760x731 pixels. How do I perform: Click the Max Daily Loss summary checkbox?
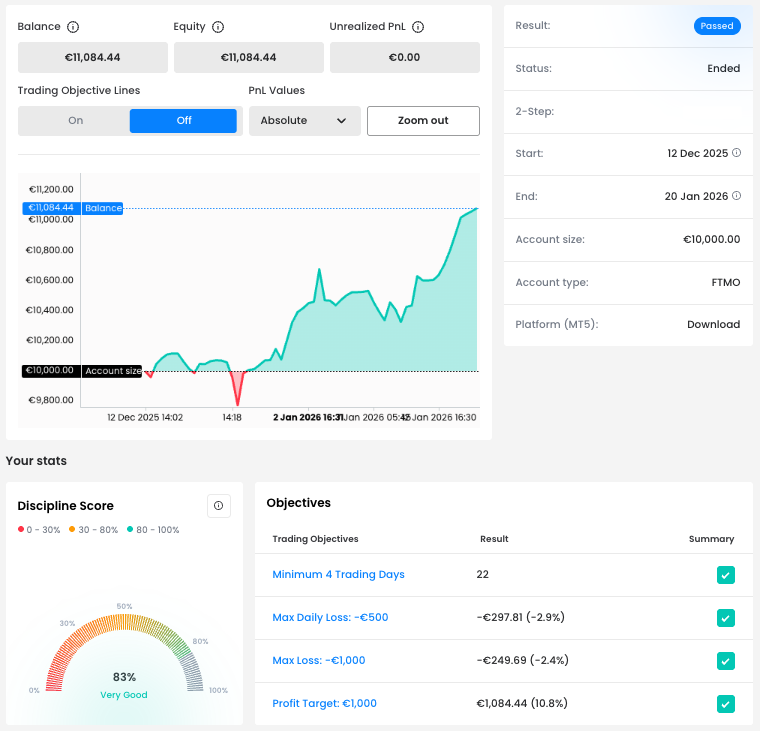click(x=726, y=618)
